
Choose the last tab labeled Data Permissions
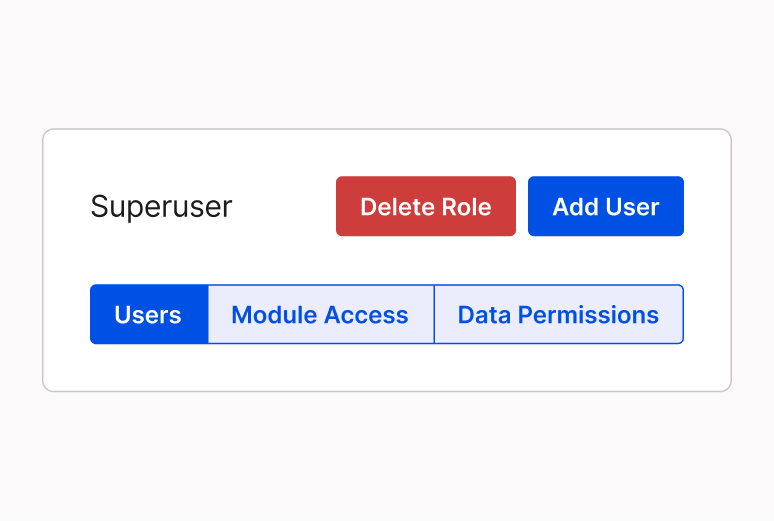pos(559,314)
